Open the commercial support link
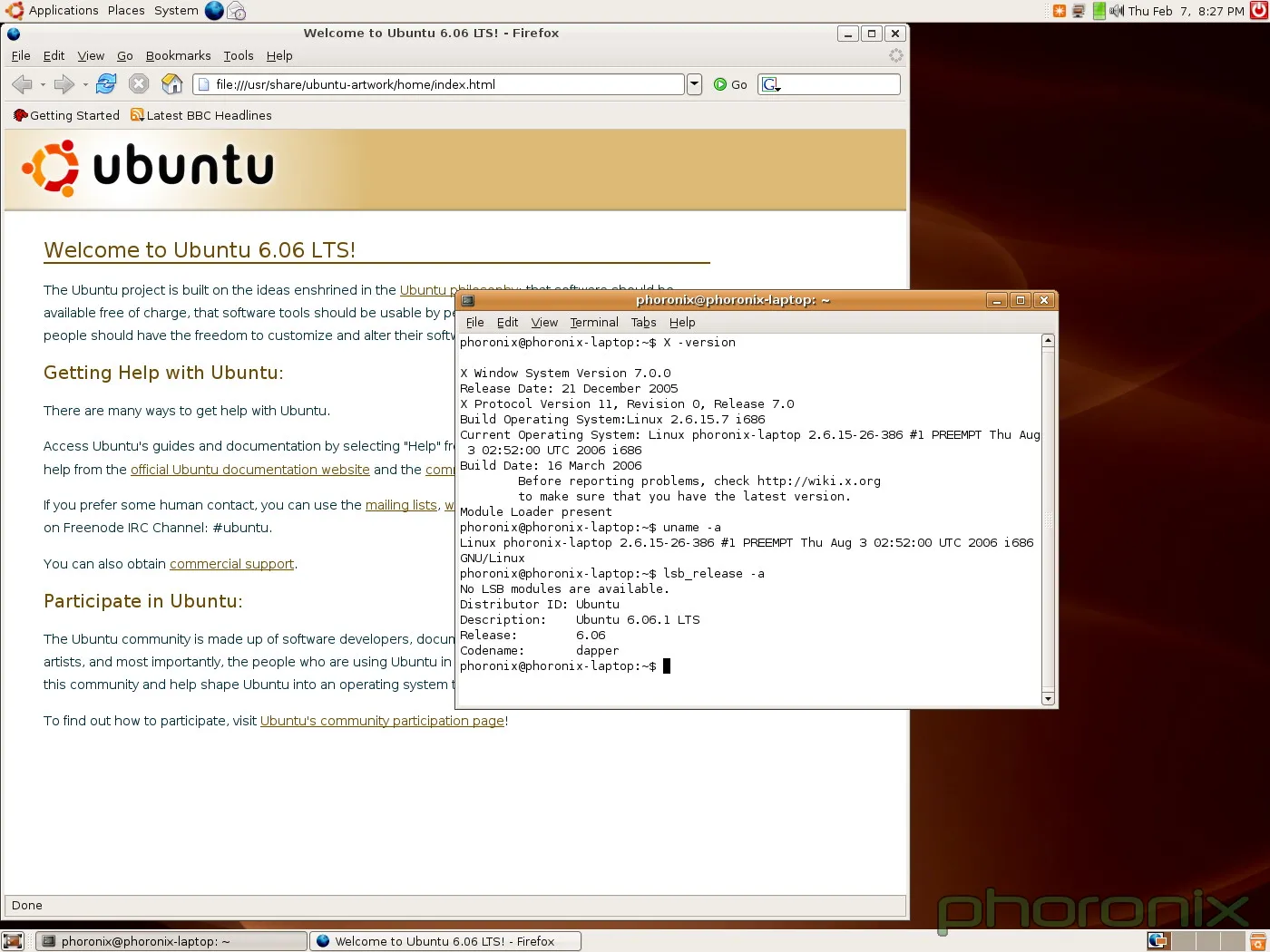The height and width of the screenshot is (952, 1270). pos(231,564)
